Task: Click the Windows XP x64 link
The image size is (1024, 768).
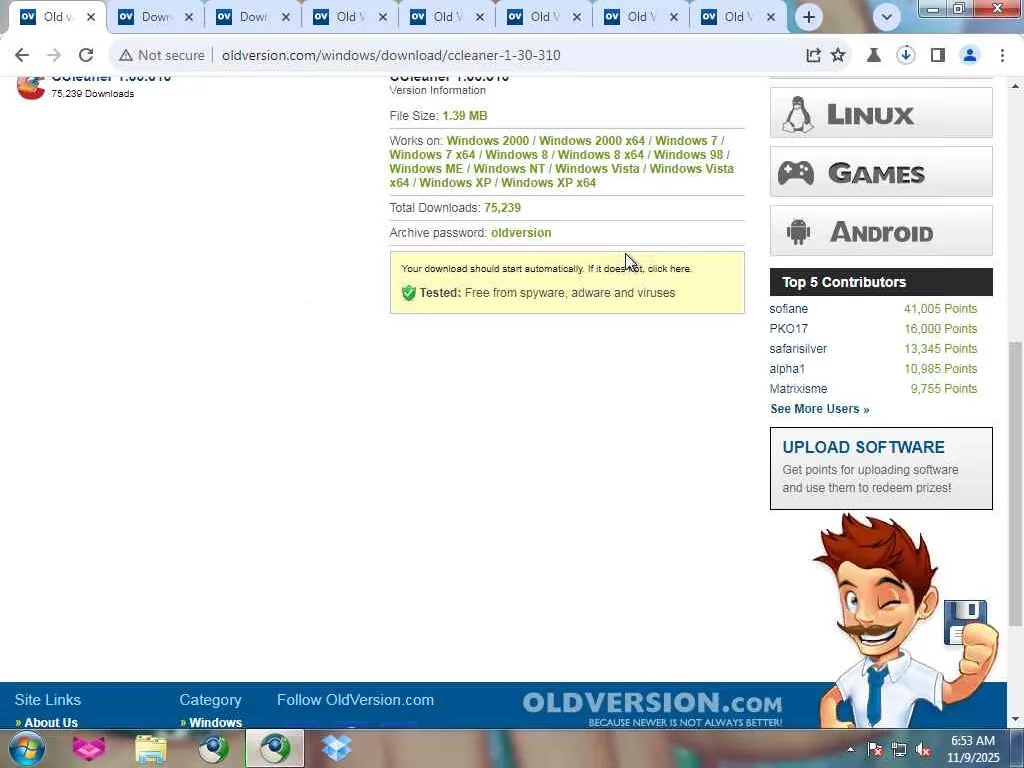Action: 549,183
